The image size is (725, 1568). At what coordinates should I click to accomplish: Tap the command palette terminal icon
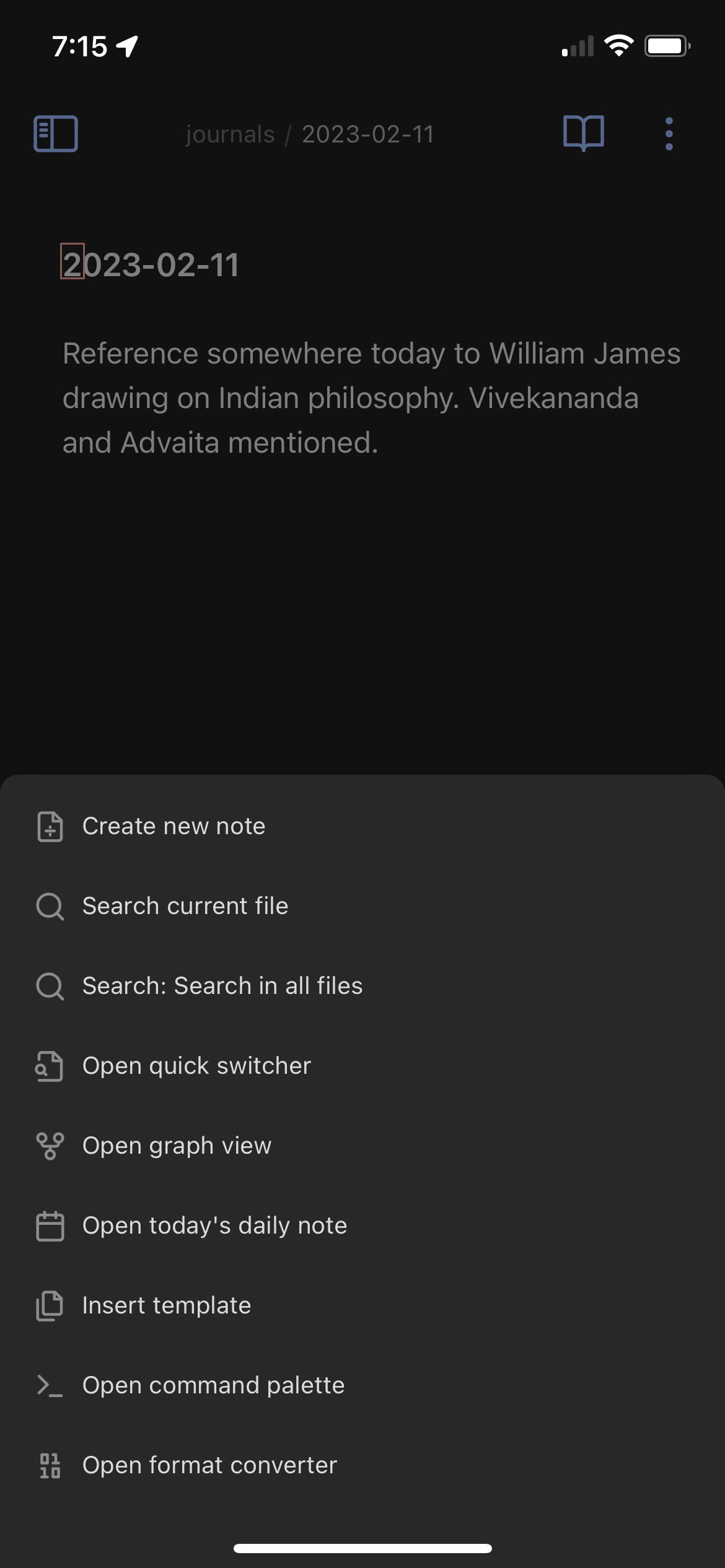pos(50,1385)
